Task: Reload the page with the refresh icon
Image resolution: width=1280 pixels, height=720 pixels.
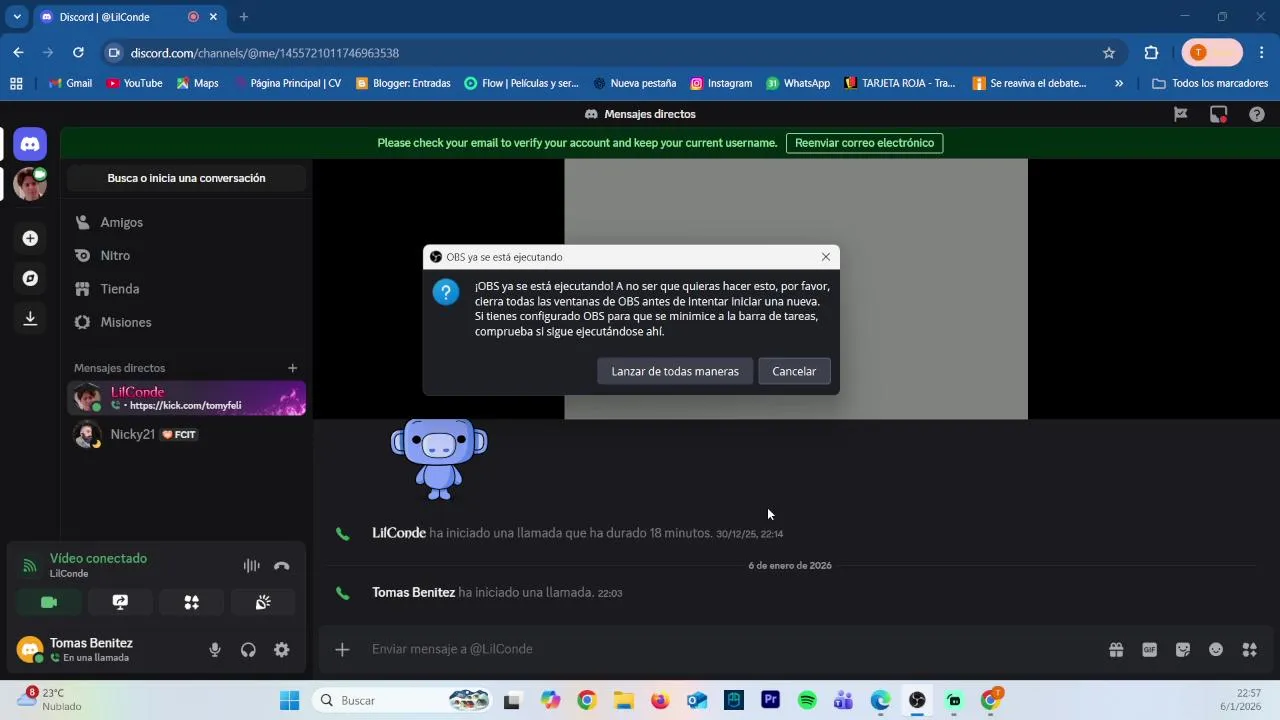Action: pyautogui.click(x=78, y=53)
